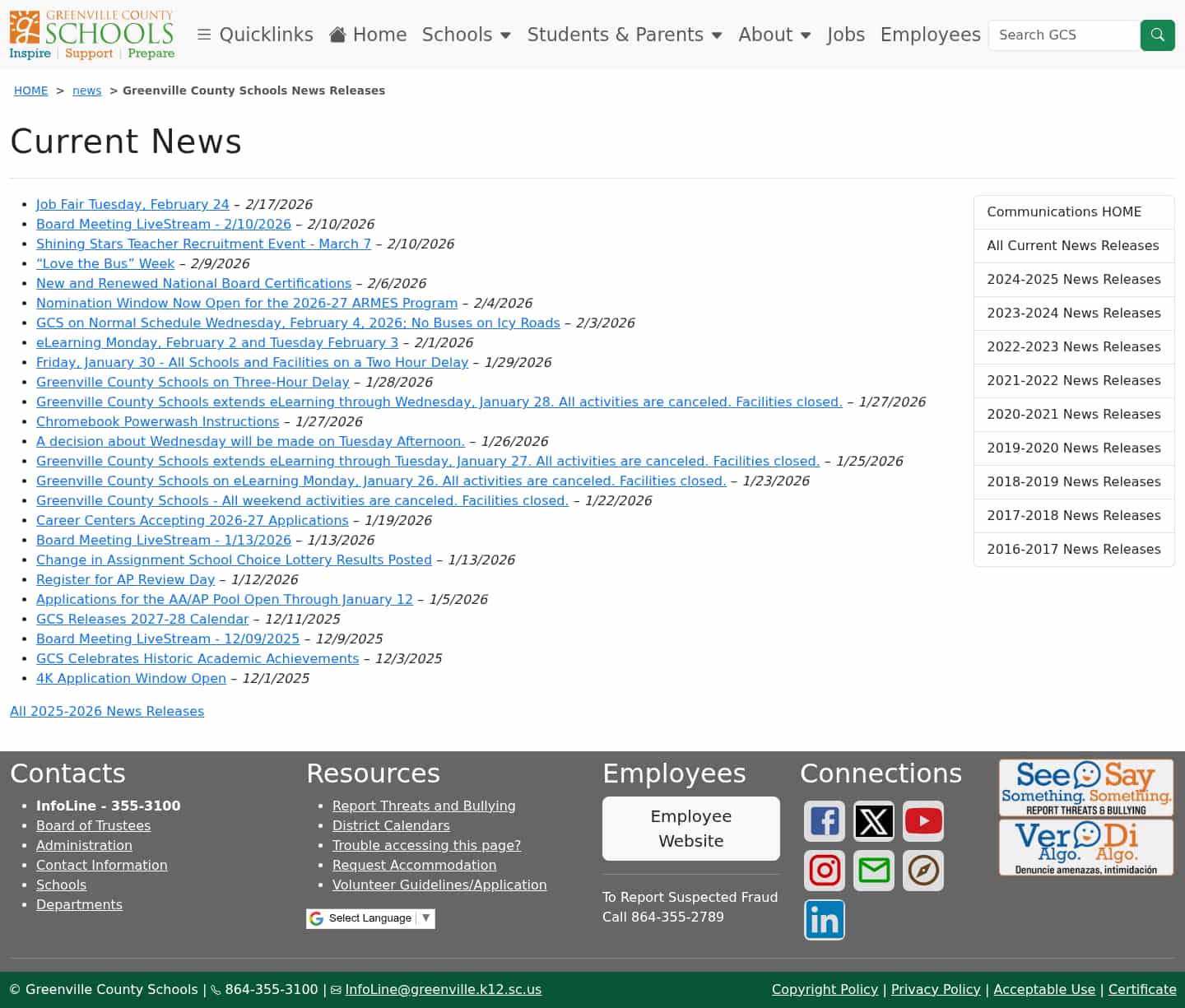Viewport: 1185px width, 1008px height.
Task: Click the X (Twitter) social icon
Action: pyautogui.click(x=873, y=820)
